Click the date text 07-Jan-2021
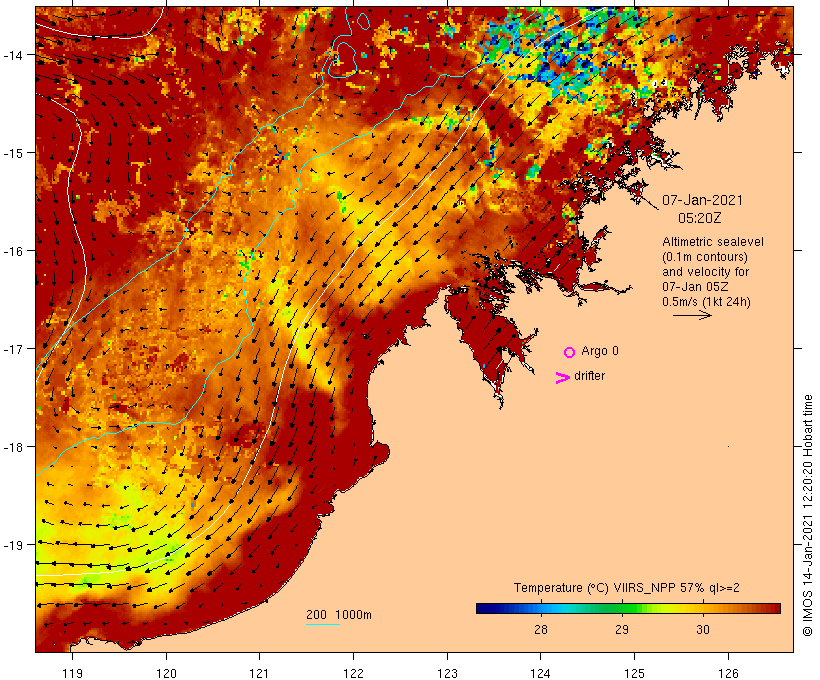 point(702,200)
